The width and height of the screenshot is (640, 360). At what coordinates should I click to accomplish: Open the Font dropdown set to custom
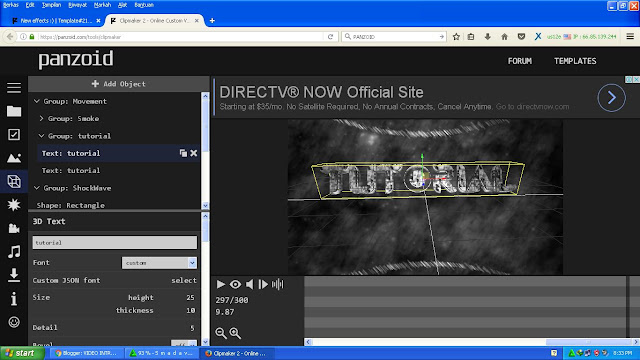click(159, 263)
